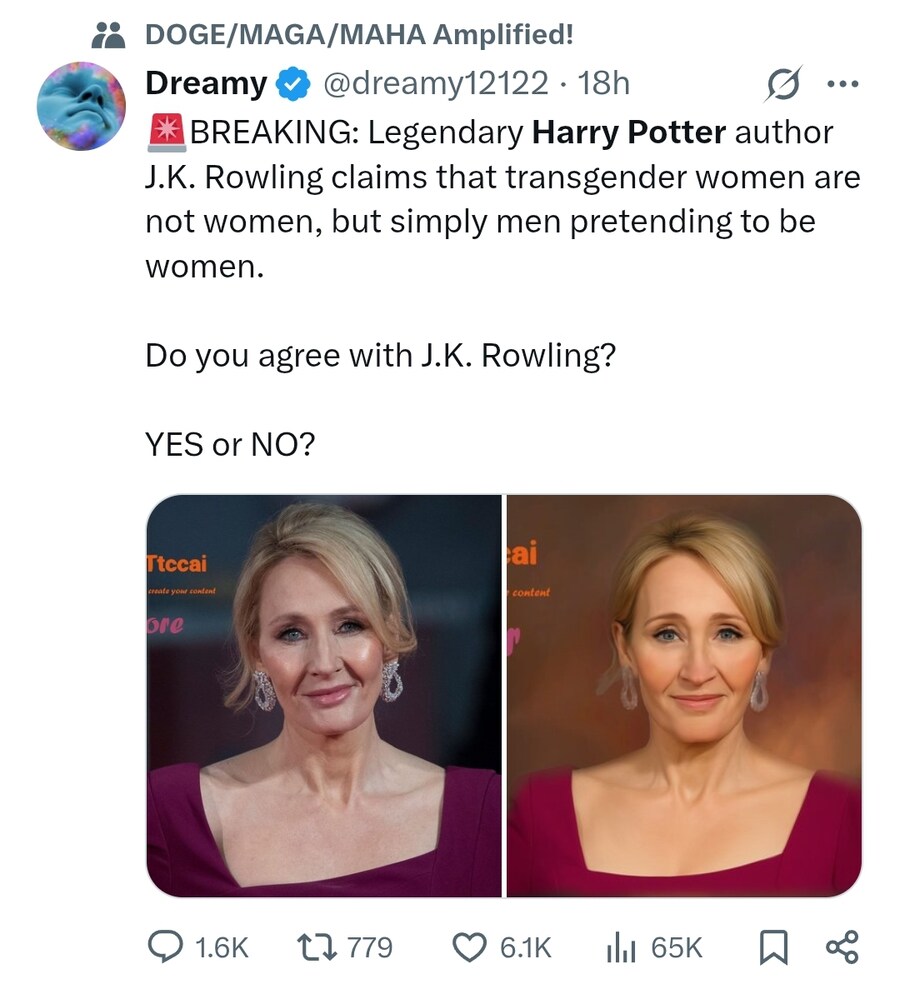Click the display name Dreamy
The width and height of the screenshot is (900, 989).
206,84
